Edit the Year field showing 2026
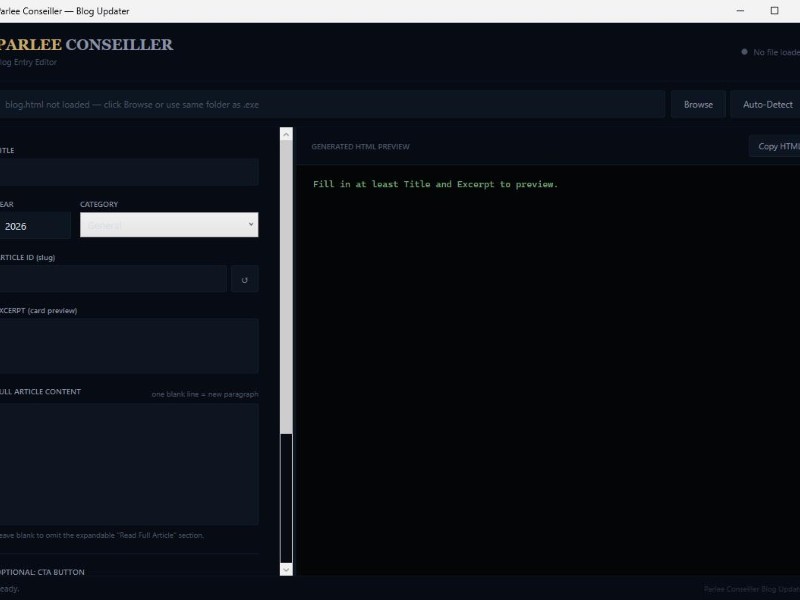Screen dimensions: 800x600 tap(34, 226)
